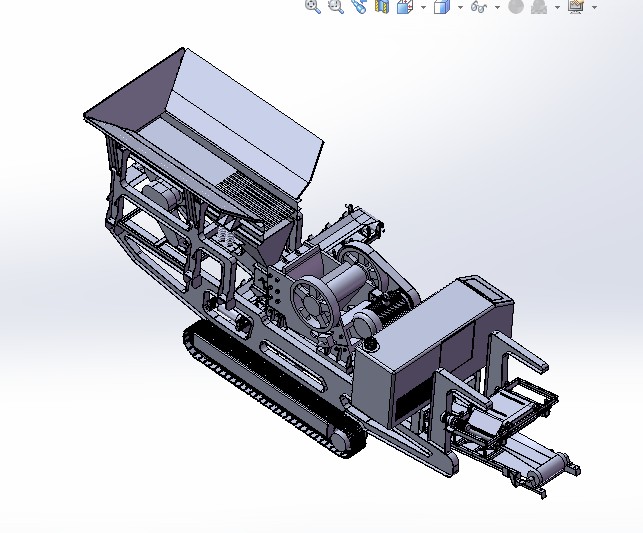Open the Section View tool
The height and width of the screenshot is (533, 643).
(382, 6)
